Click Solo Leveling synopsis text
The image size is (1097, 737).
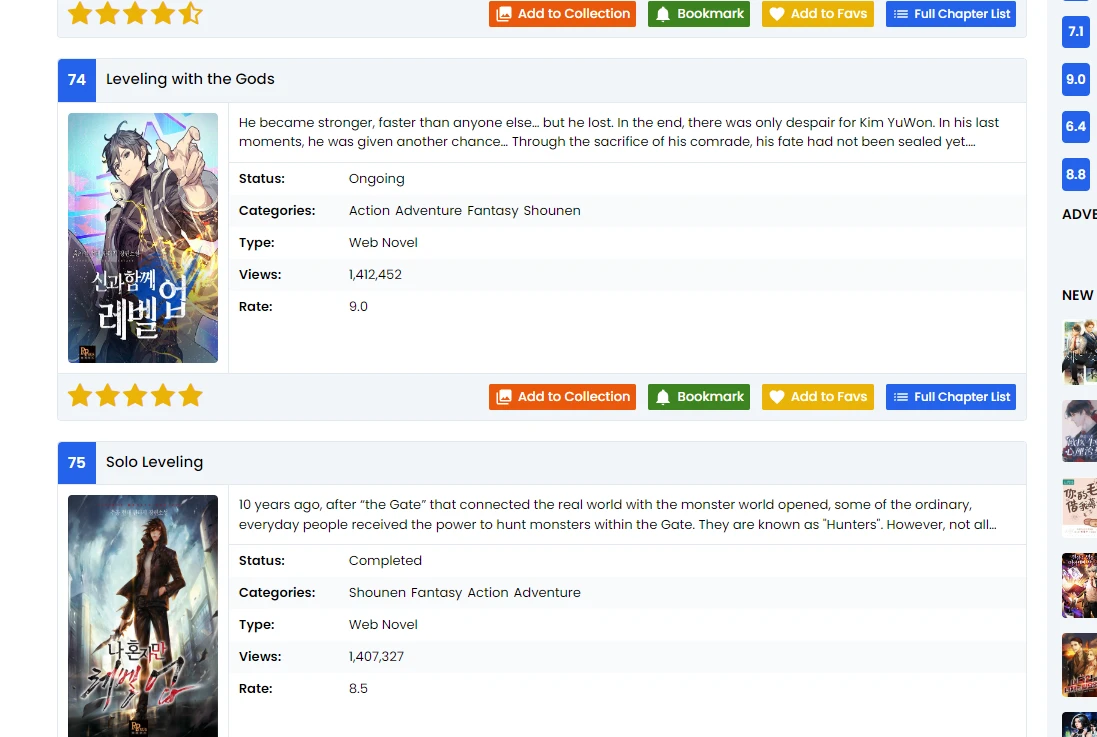[617, 514]
